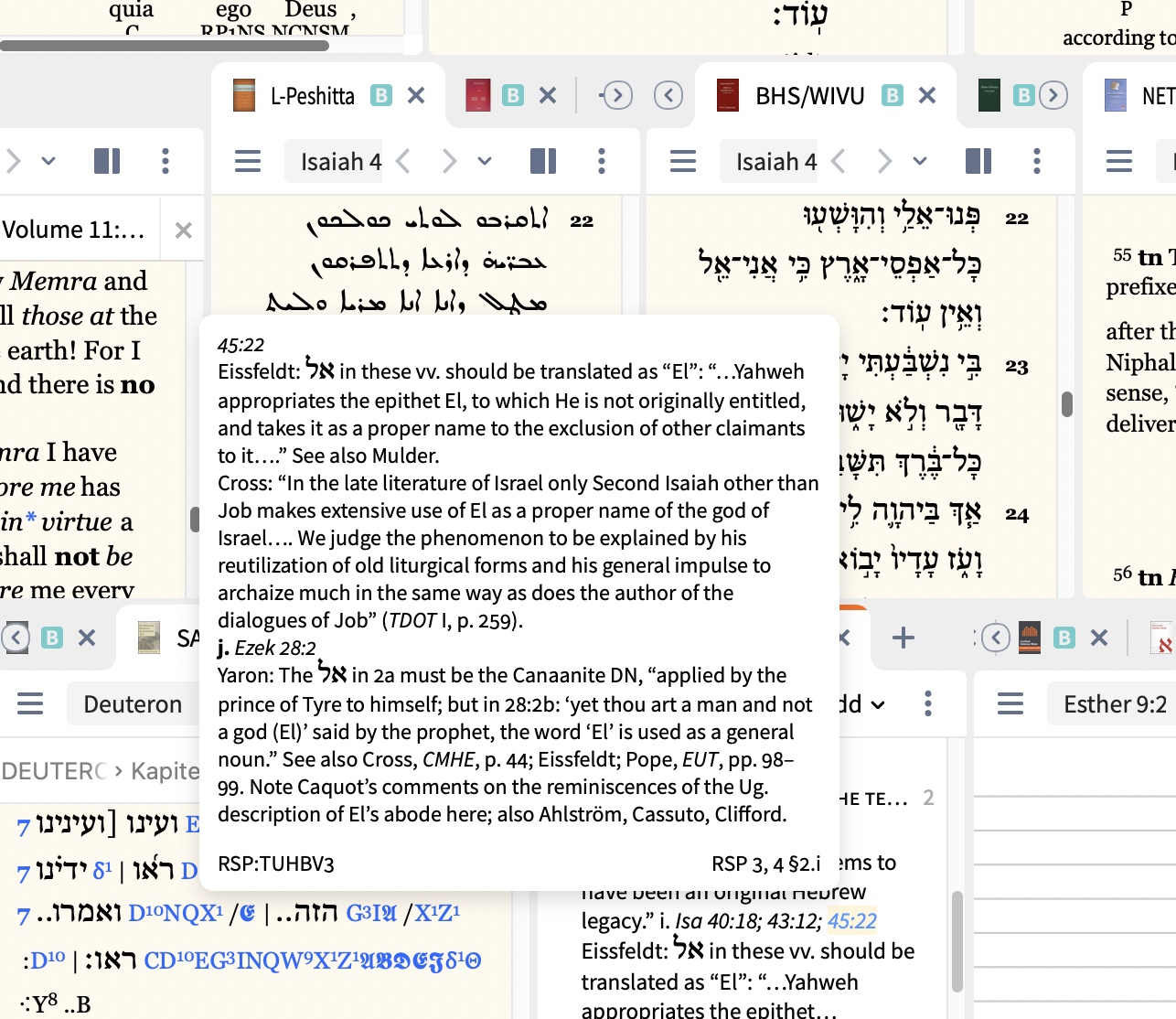
Task: Open the verse dropdown chevron in the L-Peshitta pane
Action: (x=485, y=161)
